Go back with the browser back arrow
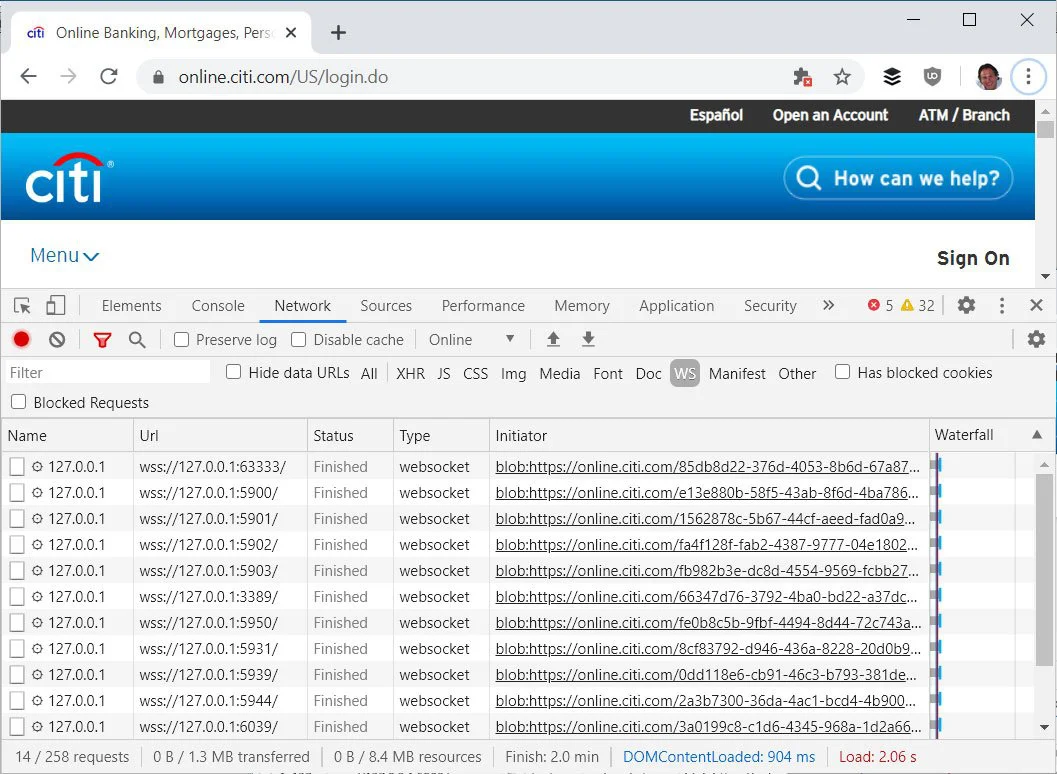Image resolution: width=1057 pixels, height=774 pixels. [x=28, y=76]
